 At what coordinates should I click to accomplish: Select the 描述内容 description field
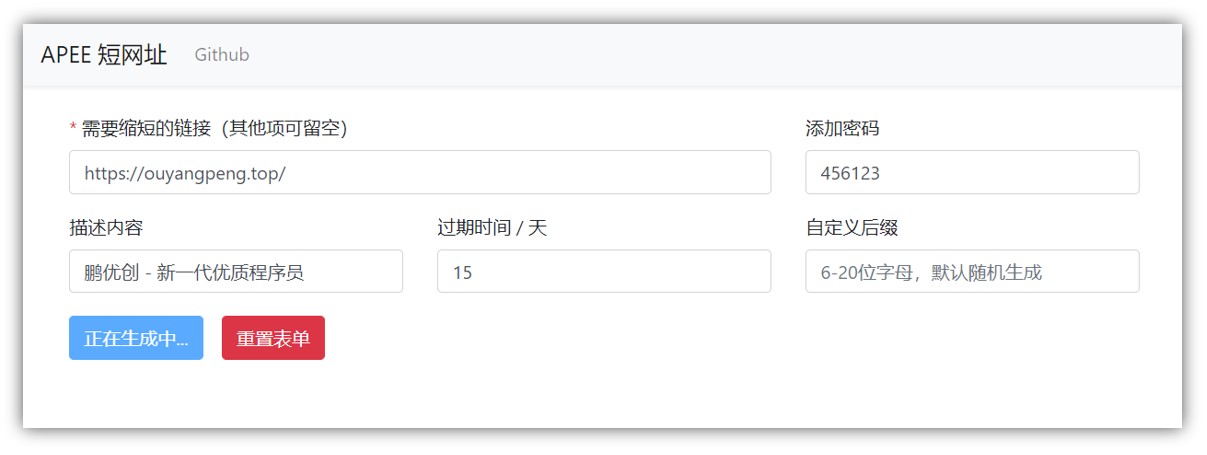point(236,271)
